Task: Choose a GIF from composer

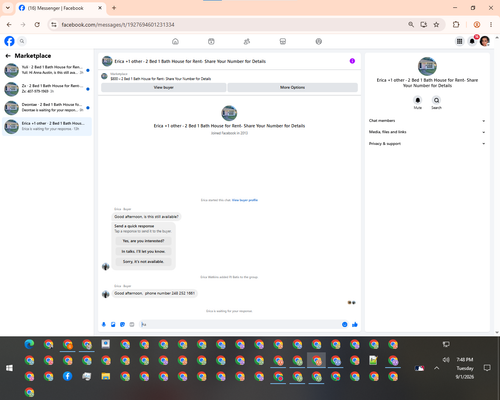Action: pyautogui.click(x=132, y=324)
